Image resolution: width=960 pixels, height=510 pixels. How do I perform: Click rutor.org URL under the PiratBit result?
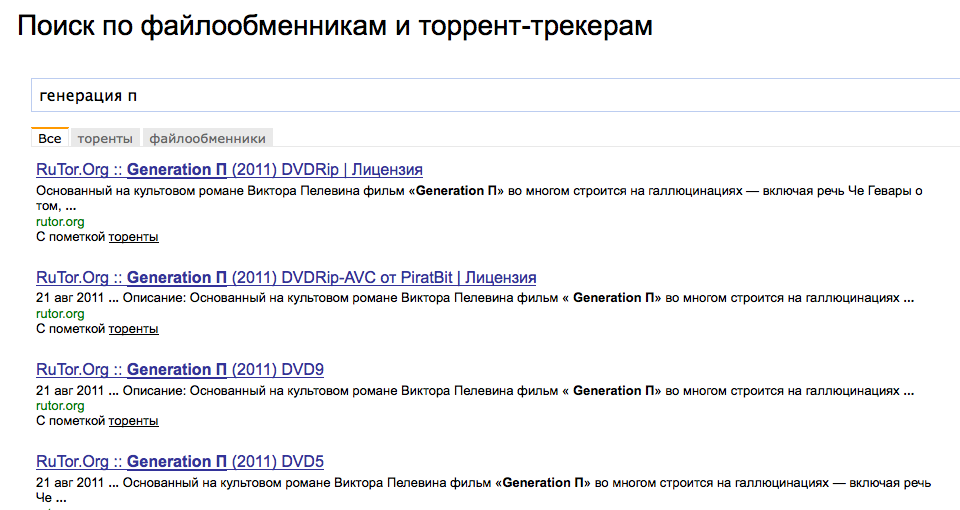(60, 313)
